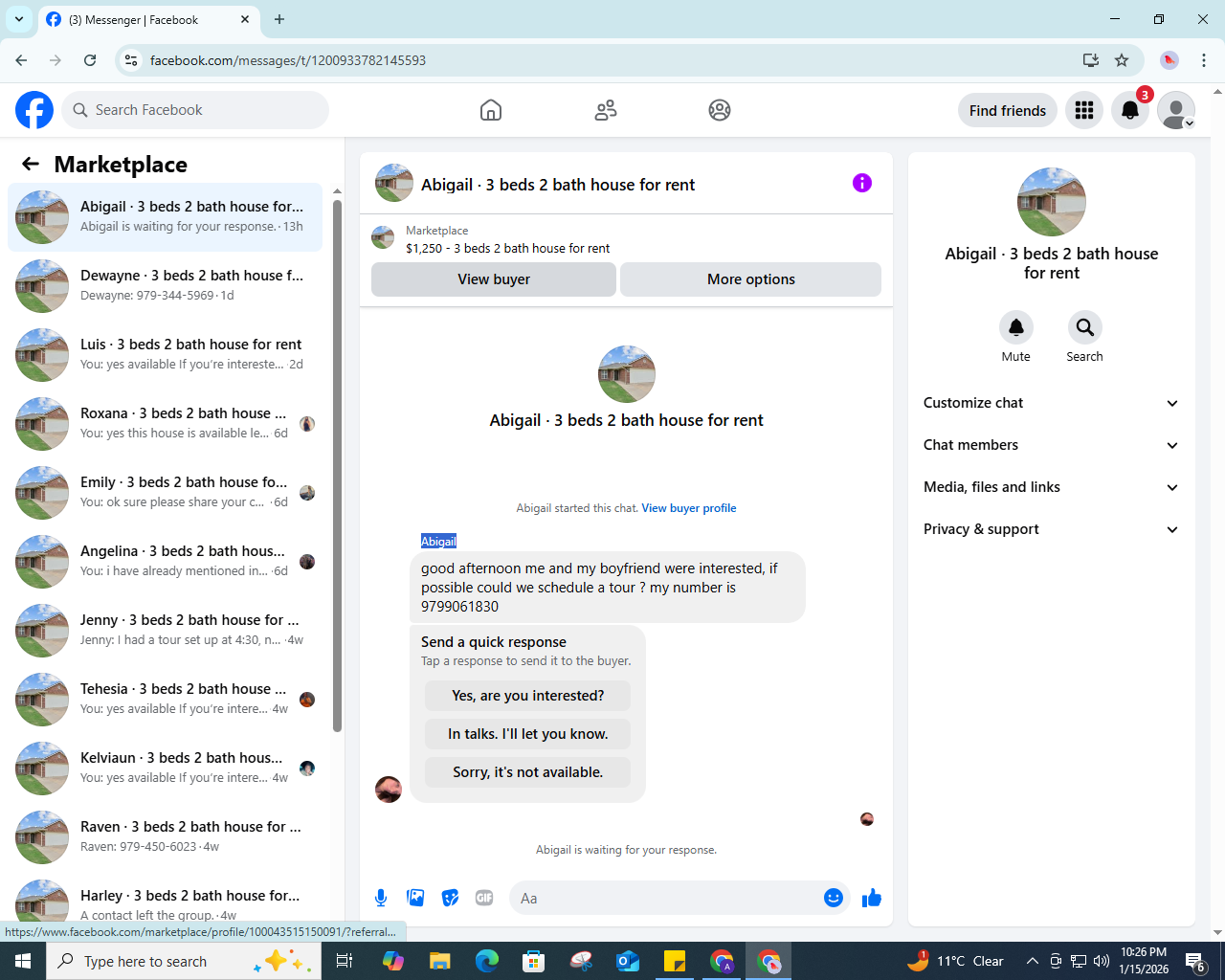Open the Facebook menu grid icon
The height and width of the screenshot is (980, 1225).
1084,110
